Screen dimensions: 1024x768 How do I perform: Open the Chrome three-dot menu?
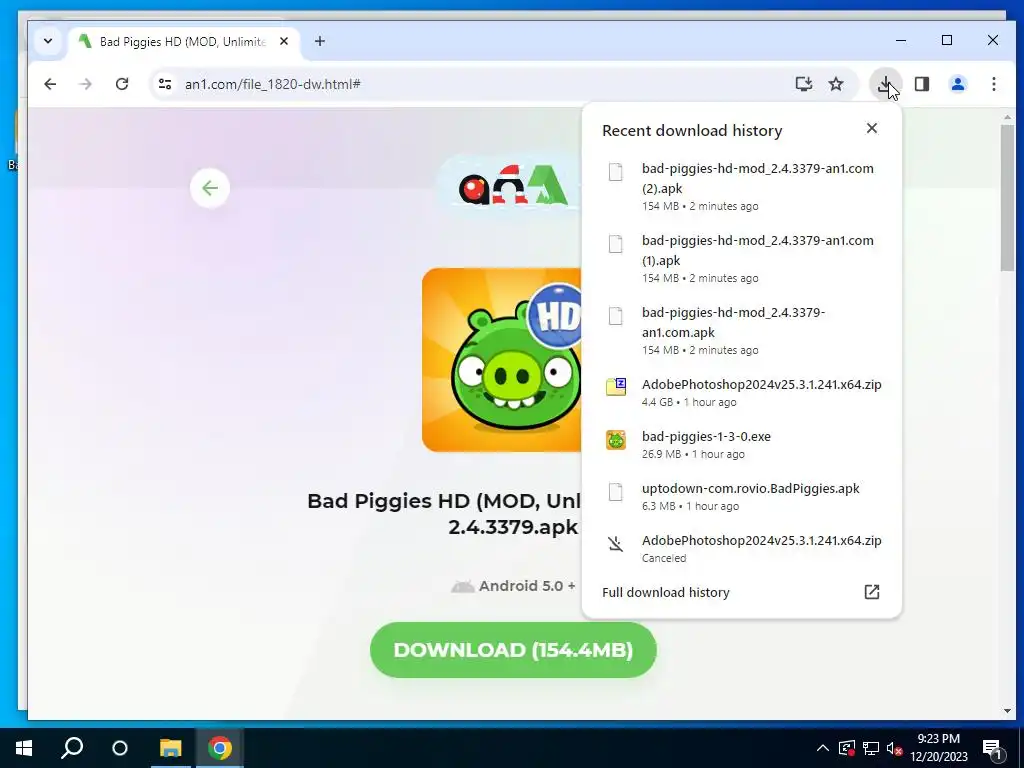tap(993, 84)
